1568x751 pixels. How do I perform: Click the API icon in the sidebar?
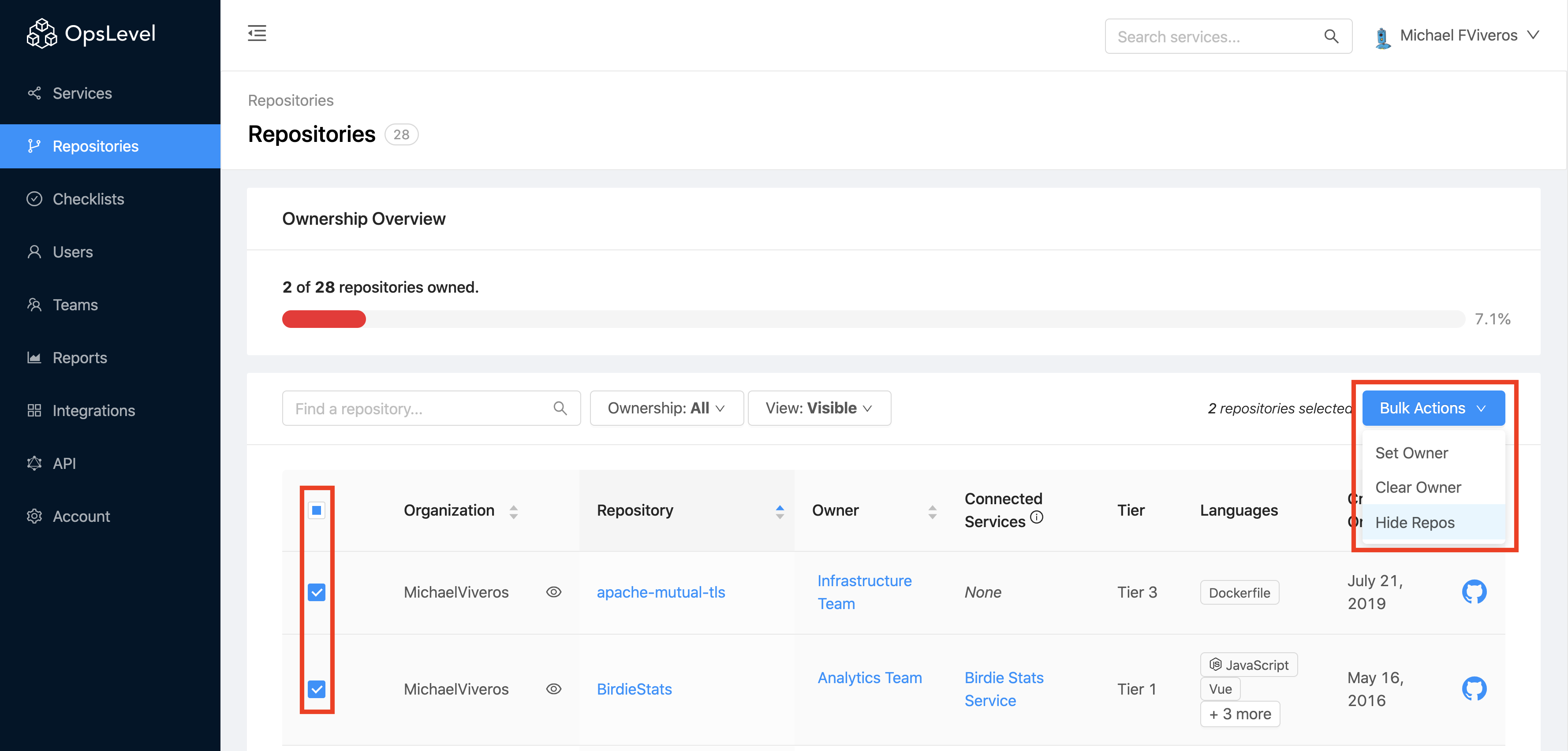coord(34,464)
